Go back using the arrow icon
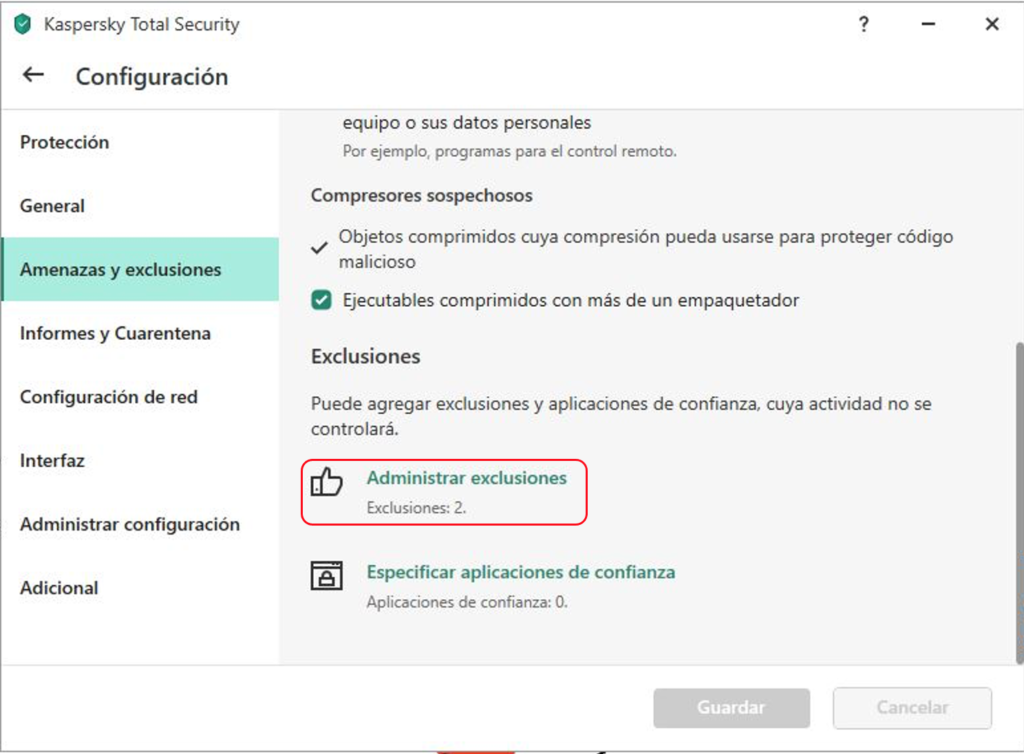The image size is (1024, 754). coord(34,76)
